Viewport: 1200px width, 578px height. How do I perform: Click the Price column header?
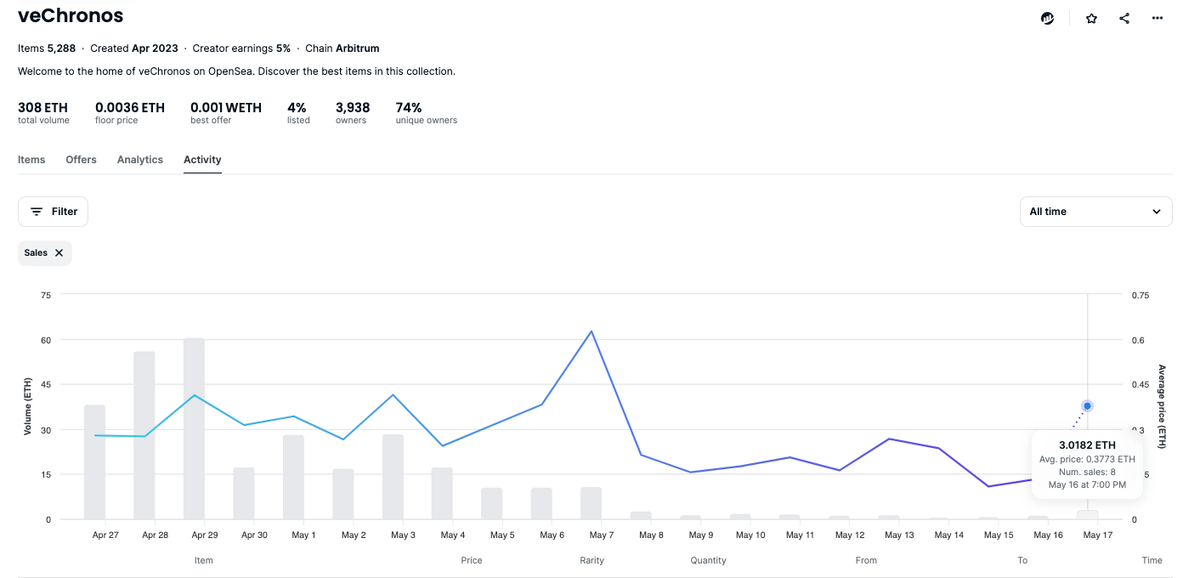471,561
